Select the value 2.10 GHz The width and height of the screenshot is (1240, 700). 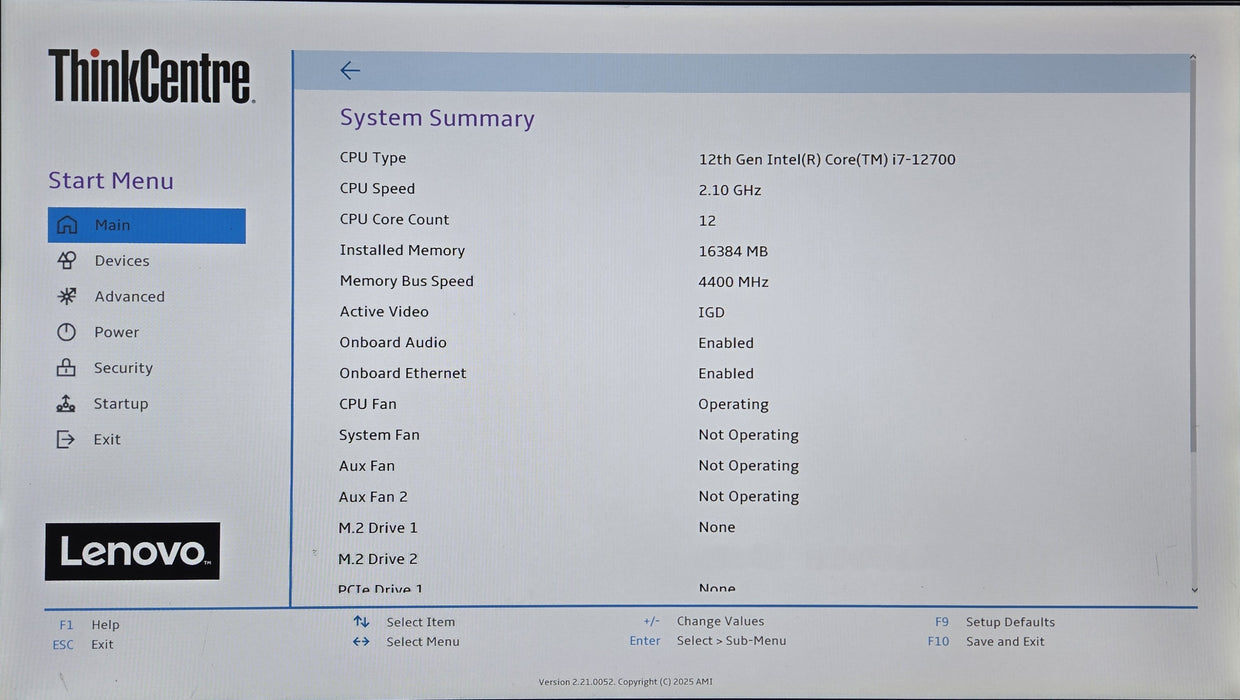pyautogui.click(x=730, y=190)
